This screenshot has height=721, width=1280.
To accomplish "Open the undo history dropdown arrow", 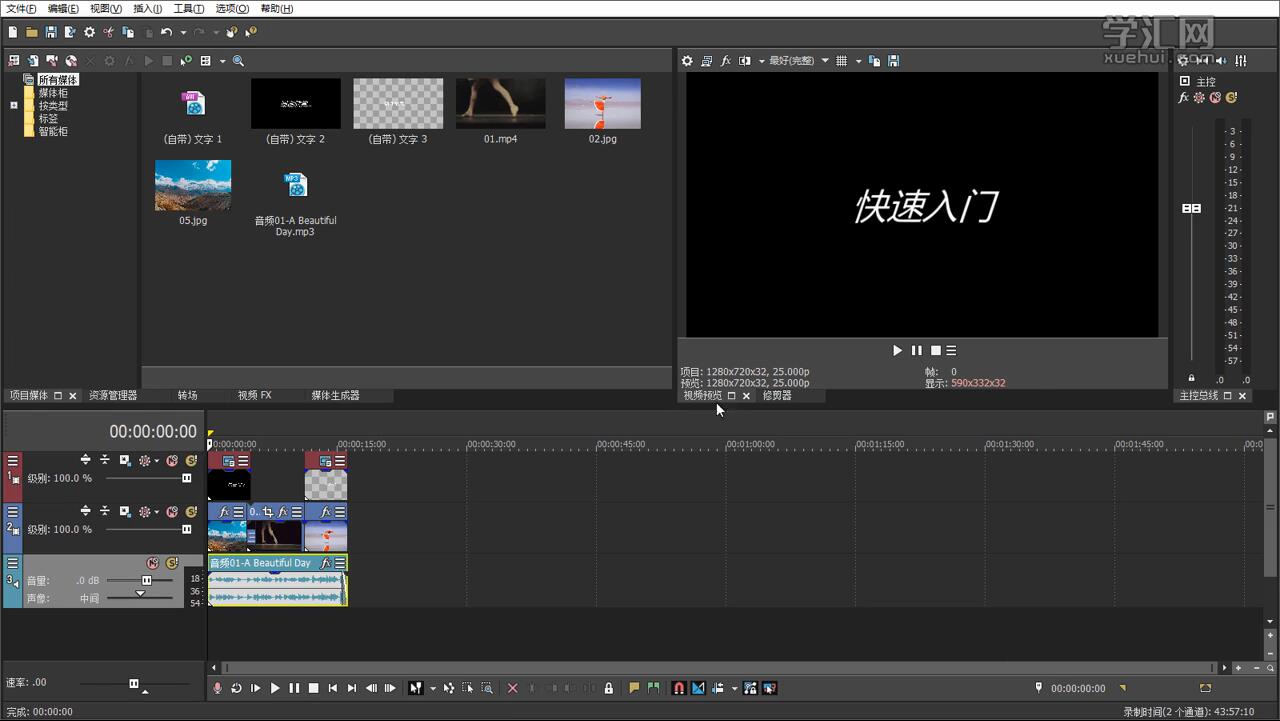I will click(x=183, y=33).
